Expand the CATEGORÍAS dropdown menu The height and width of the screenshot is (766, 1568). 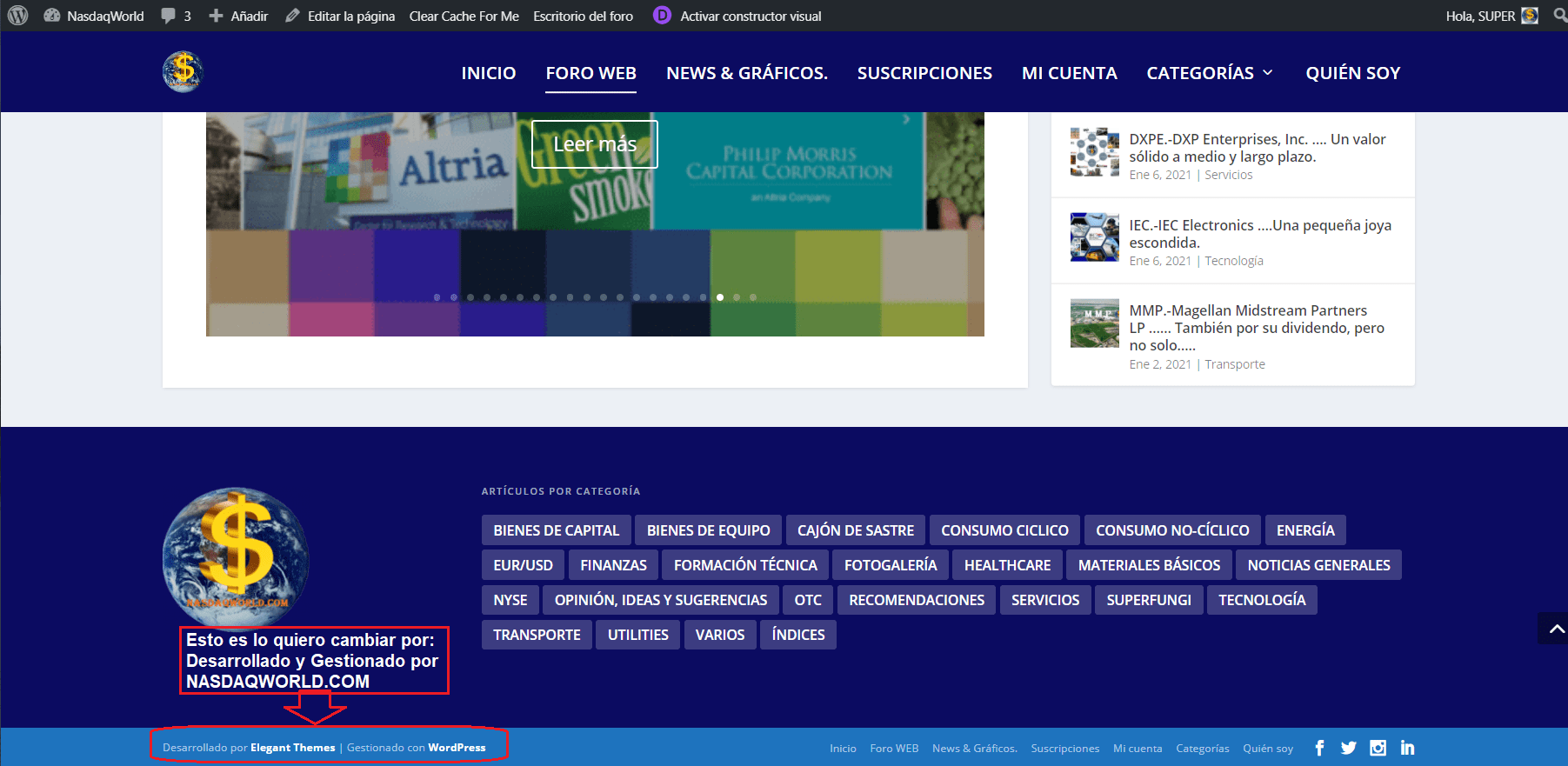(x=1210, y=73)
